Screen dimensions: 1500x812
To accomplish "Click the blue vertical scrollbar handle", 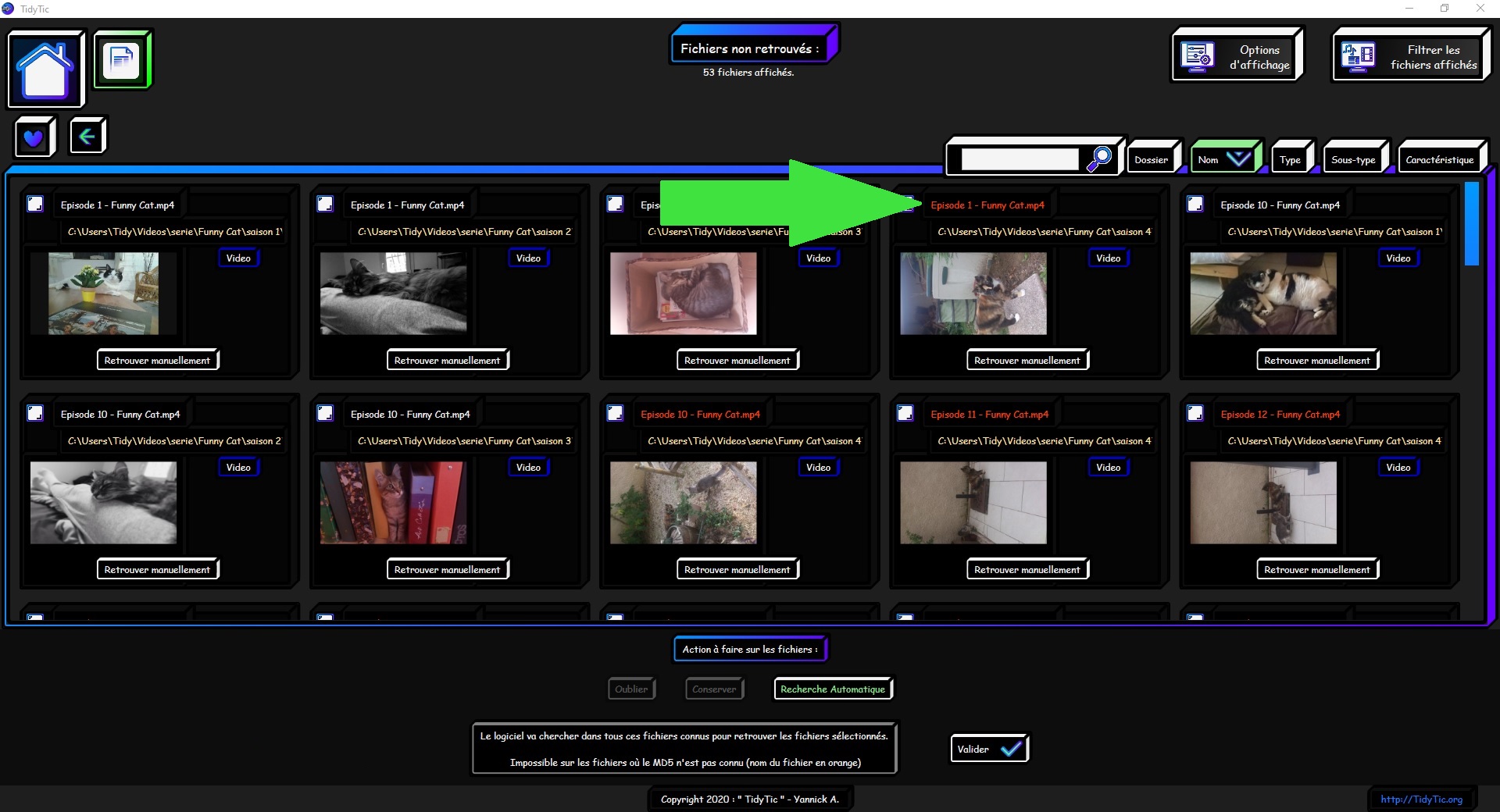I will (1472, 224).
